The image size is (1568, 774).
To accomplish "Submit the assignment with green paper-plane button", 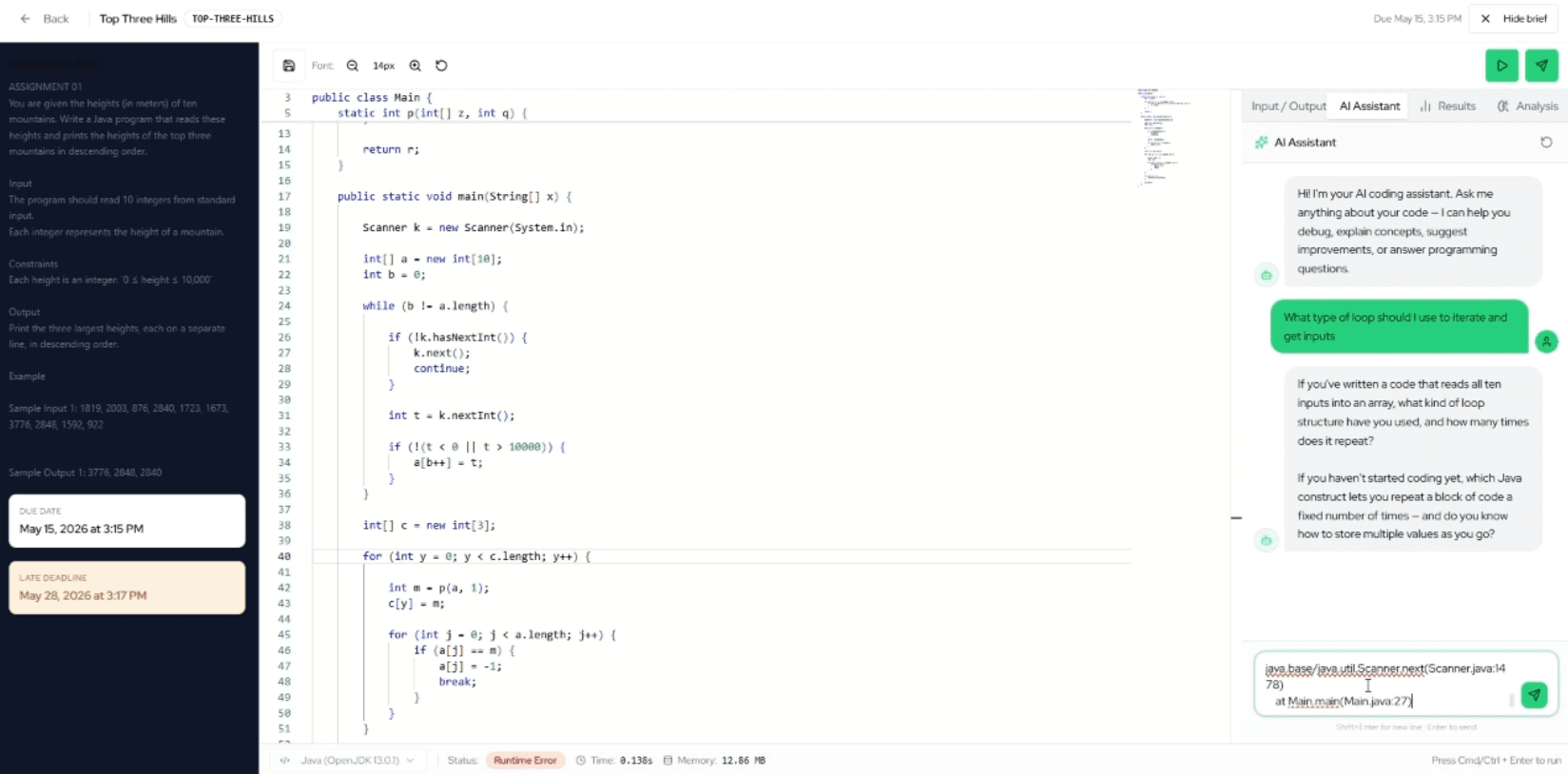I will point(1541,66).
